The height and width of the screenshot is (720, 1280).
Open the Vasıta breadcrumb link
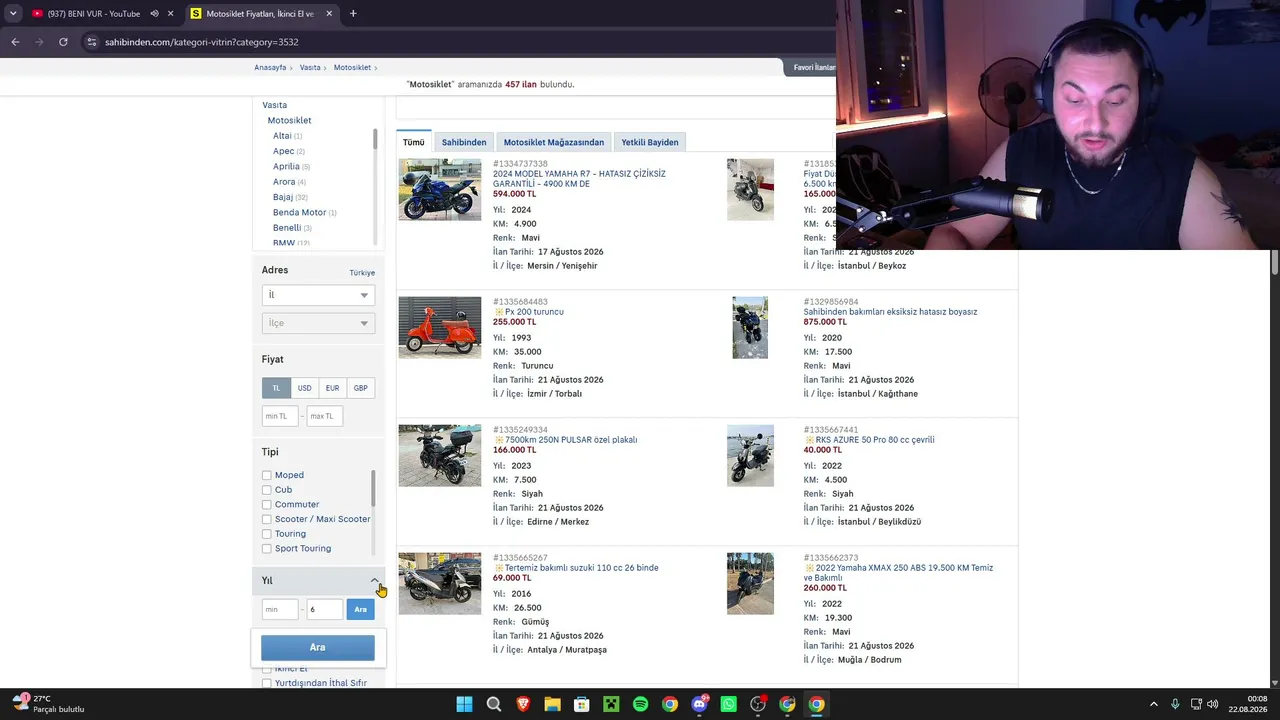tap(310, 67)
